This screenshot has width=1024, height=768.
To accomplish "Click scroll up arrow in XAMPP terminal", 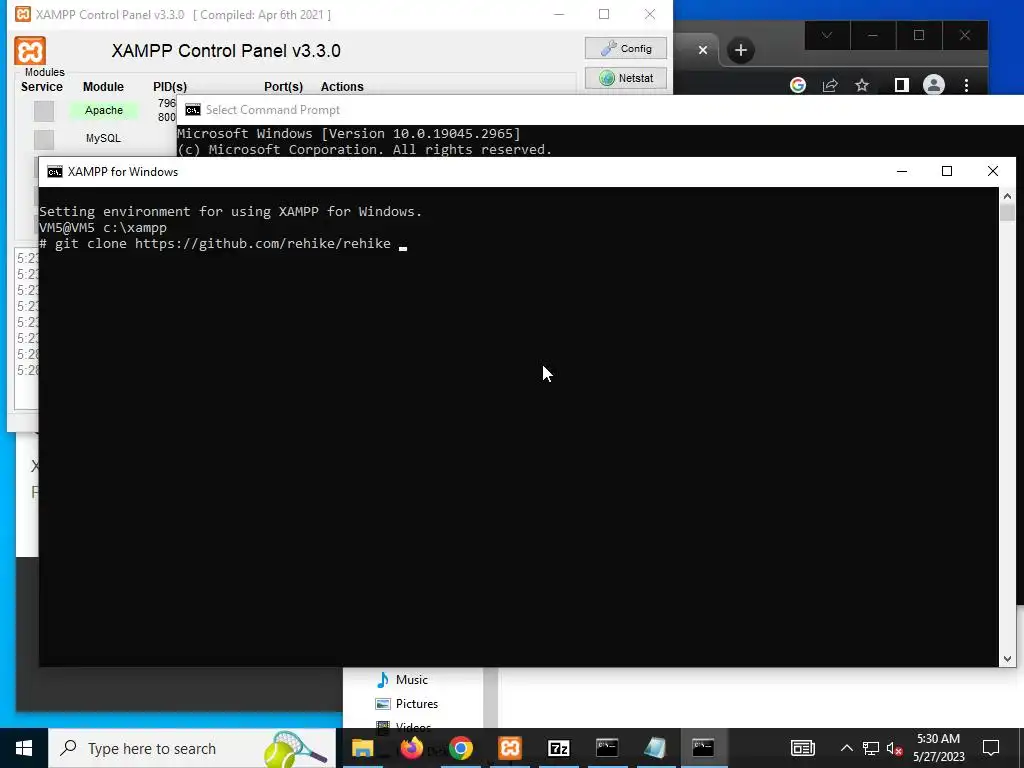I will click(x=1007, y=195).
